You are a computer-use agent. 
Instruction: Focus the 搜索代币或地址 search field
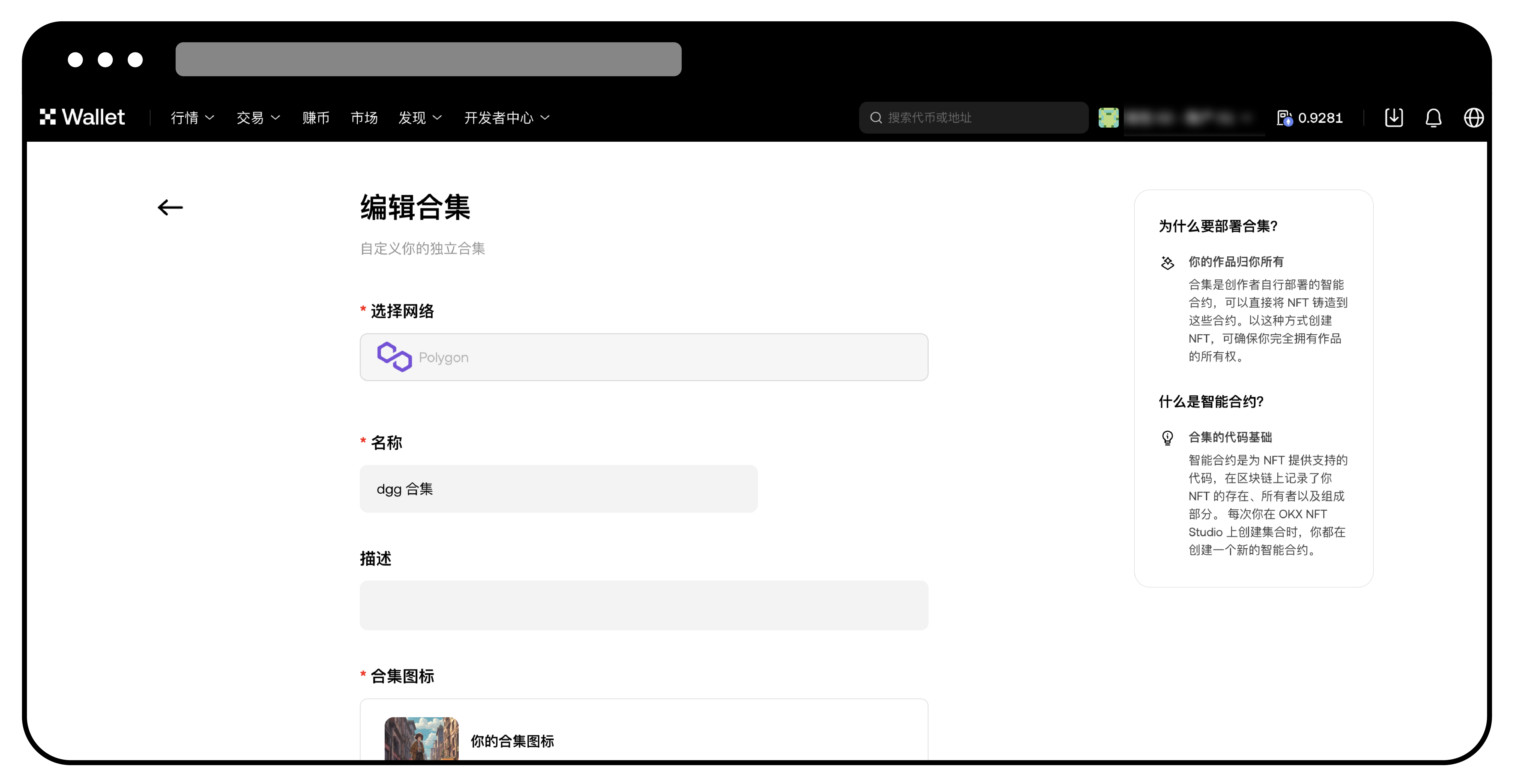click(x=973, y=118)
